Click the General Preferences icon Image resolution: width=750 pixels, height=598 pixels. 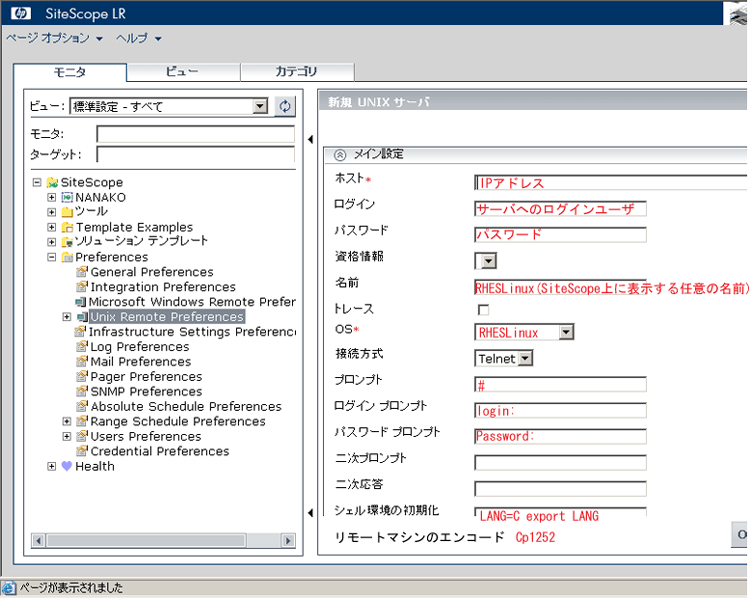point(82,272)
